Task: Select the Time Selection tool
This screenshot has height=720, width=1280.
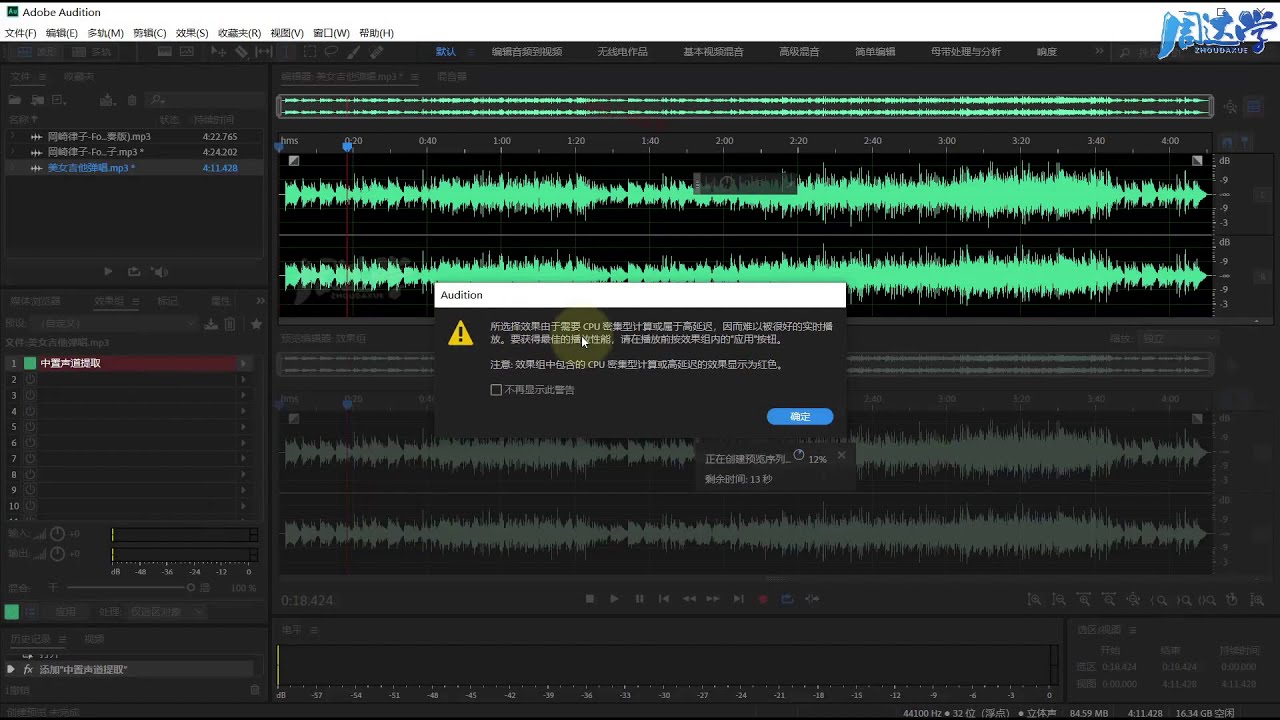Action: [x=286, y=52]
